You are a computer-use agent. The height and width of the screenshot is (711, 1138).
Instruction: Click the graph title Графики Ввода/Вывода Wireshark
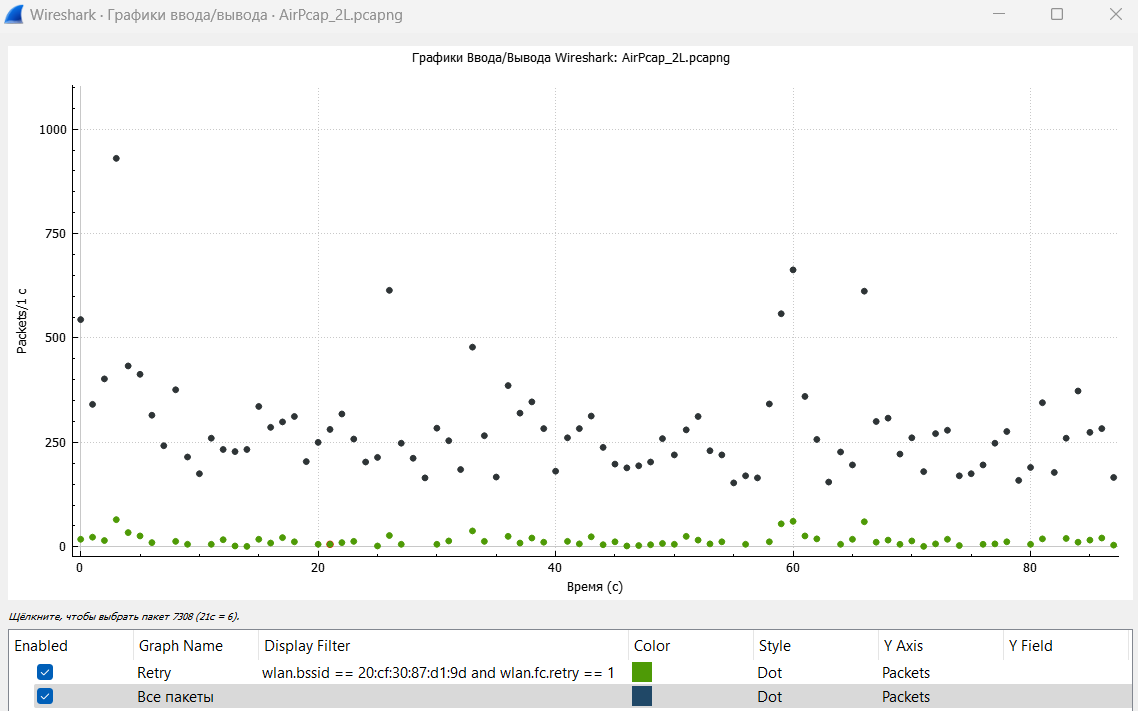[x=570, y=57]
